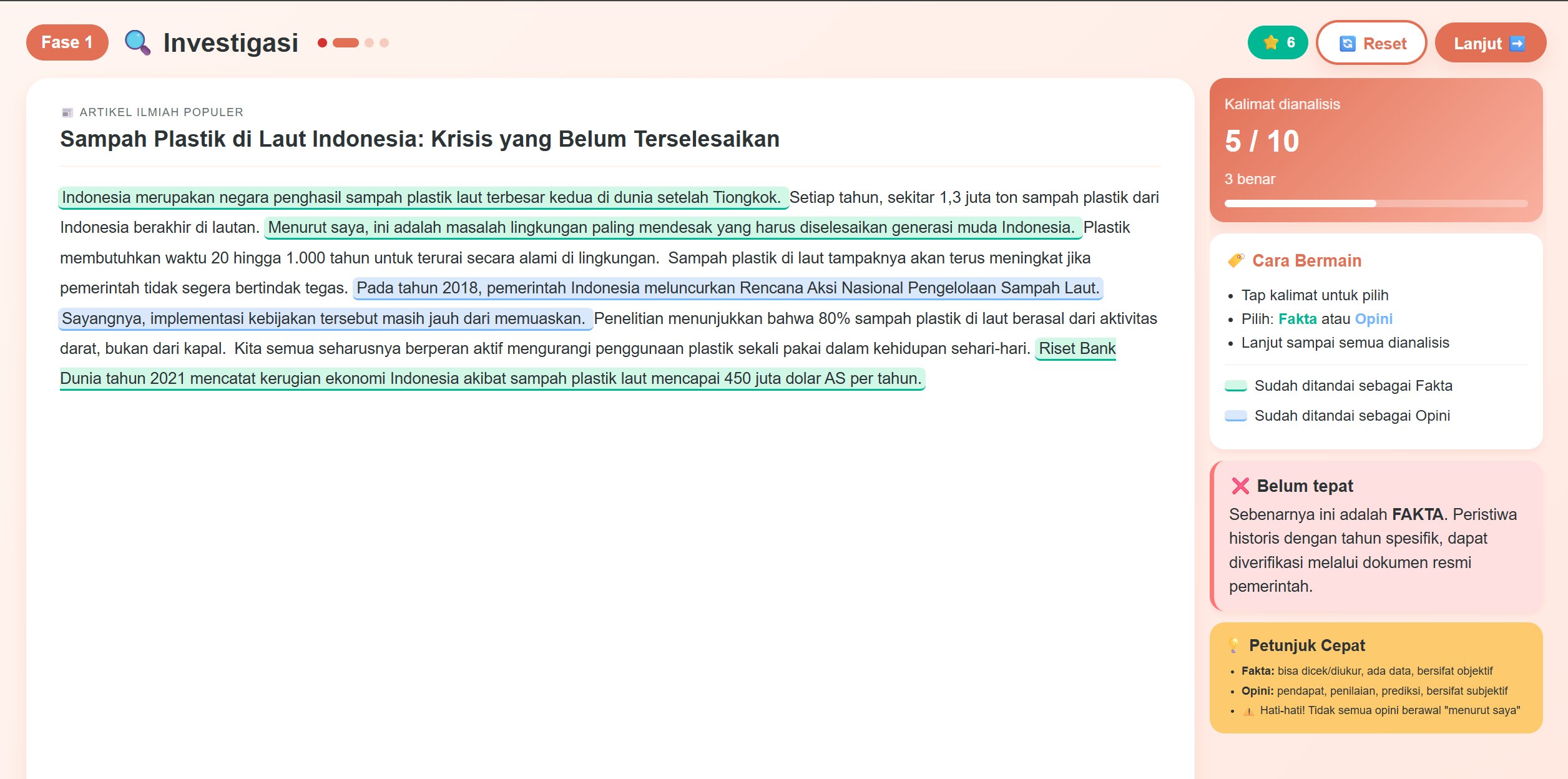Viewport: 1568px width, 779px height.
Task: Click "Lanjut sampai semua dianalisis" instruction
Action: pyautogui.click(x=1345, y=343)
